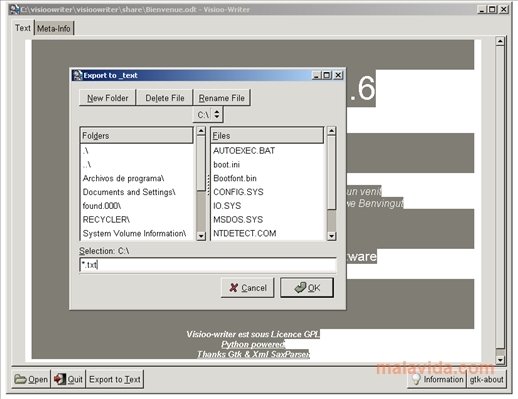Screen dimensions: 518x399
Task: Click the Selection filename input field
Action: click(208, 265)
